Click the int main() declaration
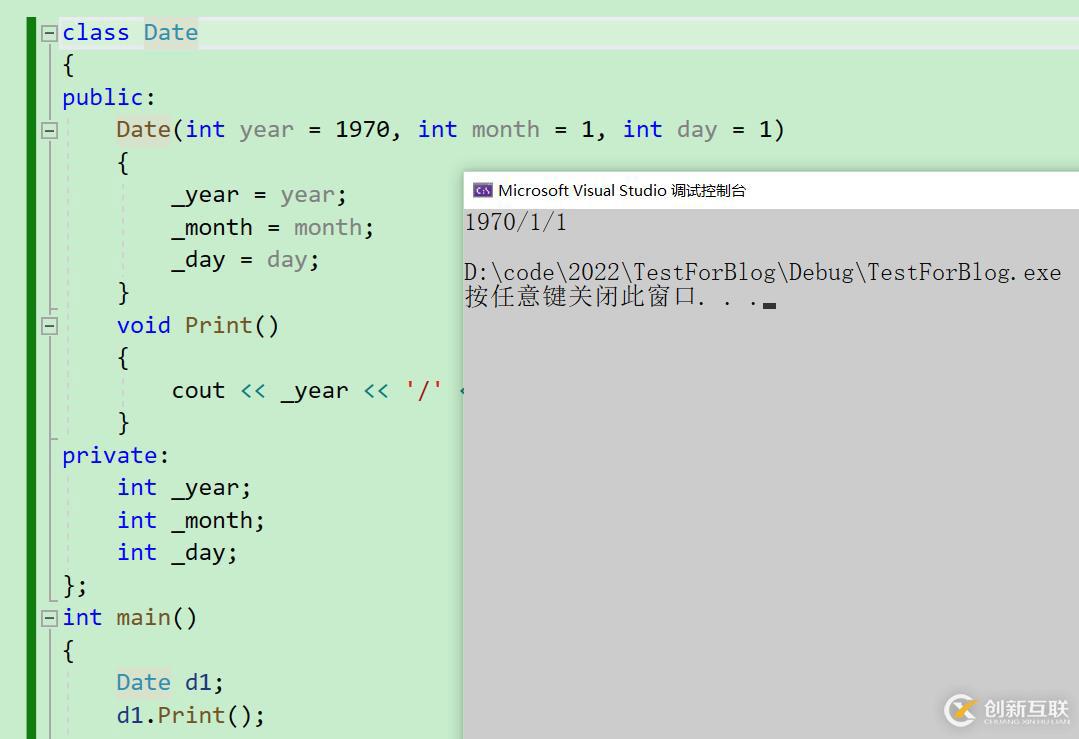The image size is (1079, 739). coord(129,618)
